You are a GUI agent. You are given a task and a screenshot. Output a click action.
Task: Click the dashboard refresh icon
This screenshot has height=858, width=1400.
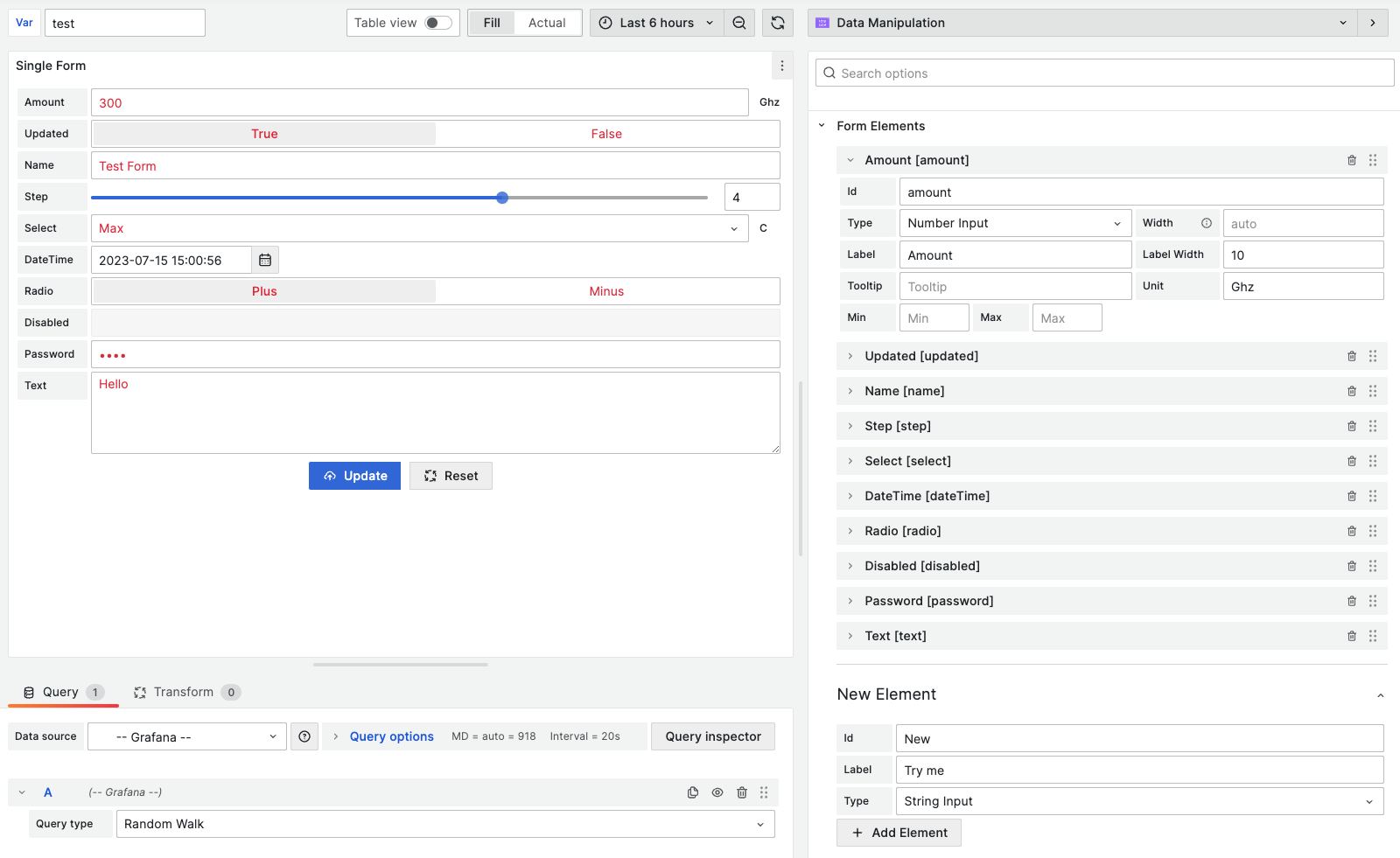[x=777, y=23]
